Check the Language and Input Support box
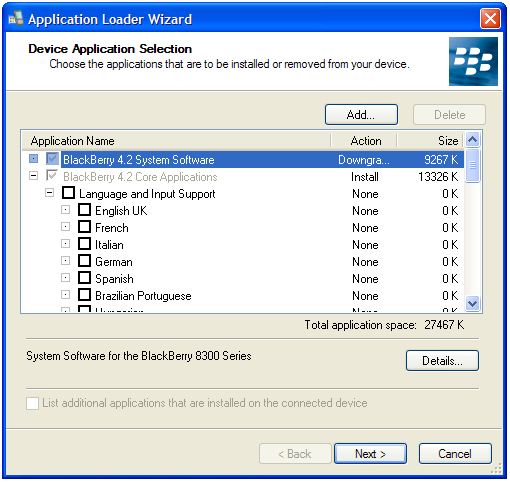 68,193
